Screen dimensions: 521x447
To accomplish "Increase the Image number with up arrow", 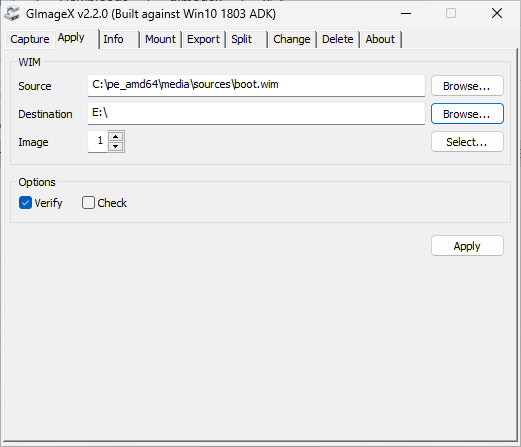I will click(116, 137).
